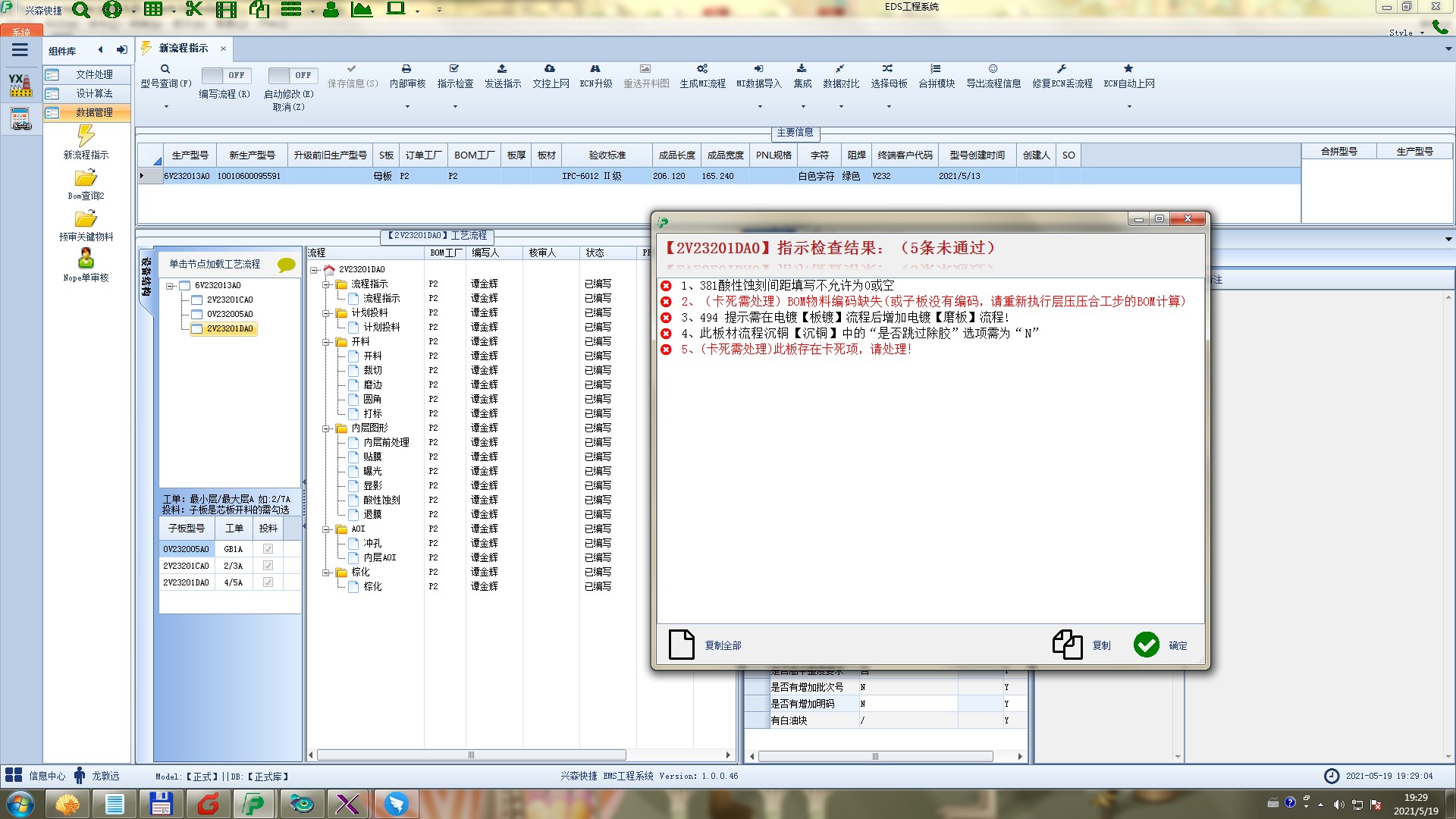Click the ECN自动上网 star icon
The width and height of the screenshot is (1456, 819).
1128,69
